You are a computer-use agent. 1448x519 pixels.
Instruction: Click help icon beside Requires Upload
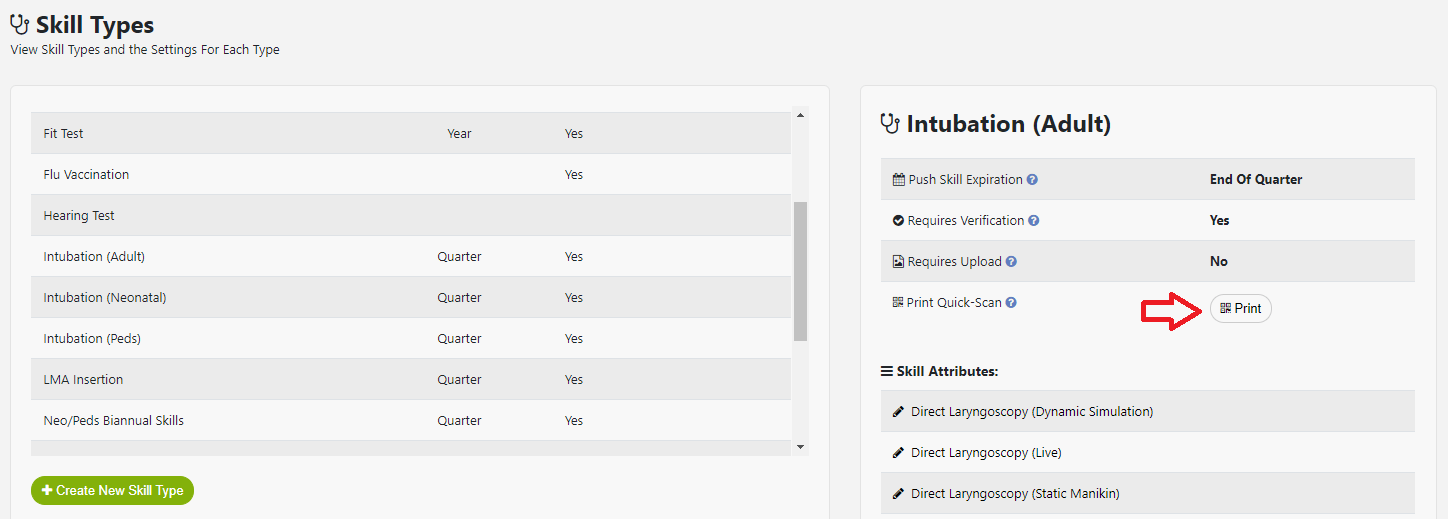pos(1011,262)
